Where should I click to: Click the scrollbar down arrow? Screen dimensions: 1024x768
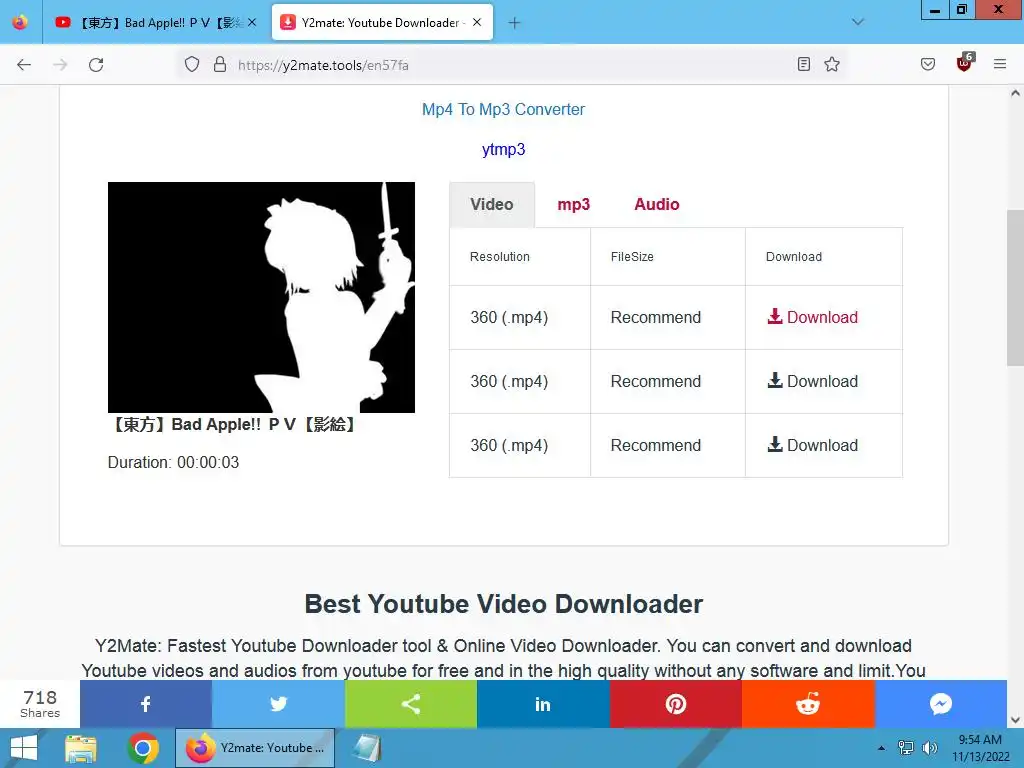pos(1016,720)
